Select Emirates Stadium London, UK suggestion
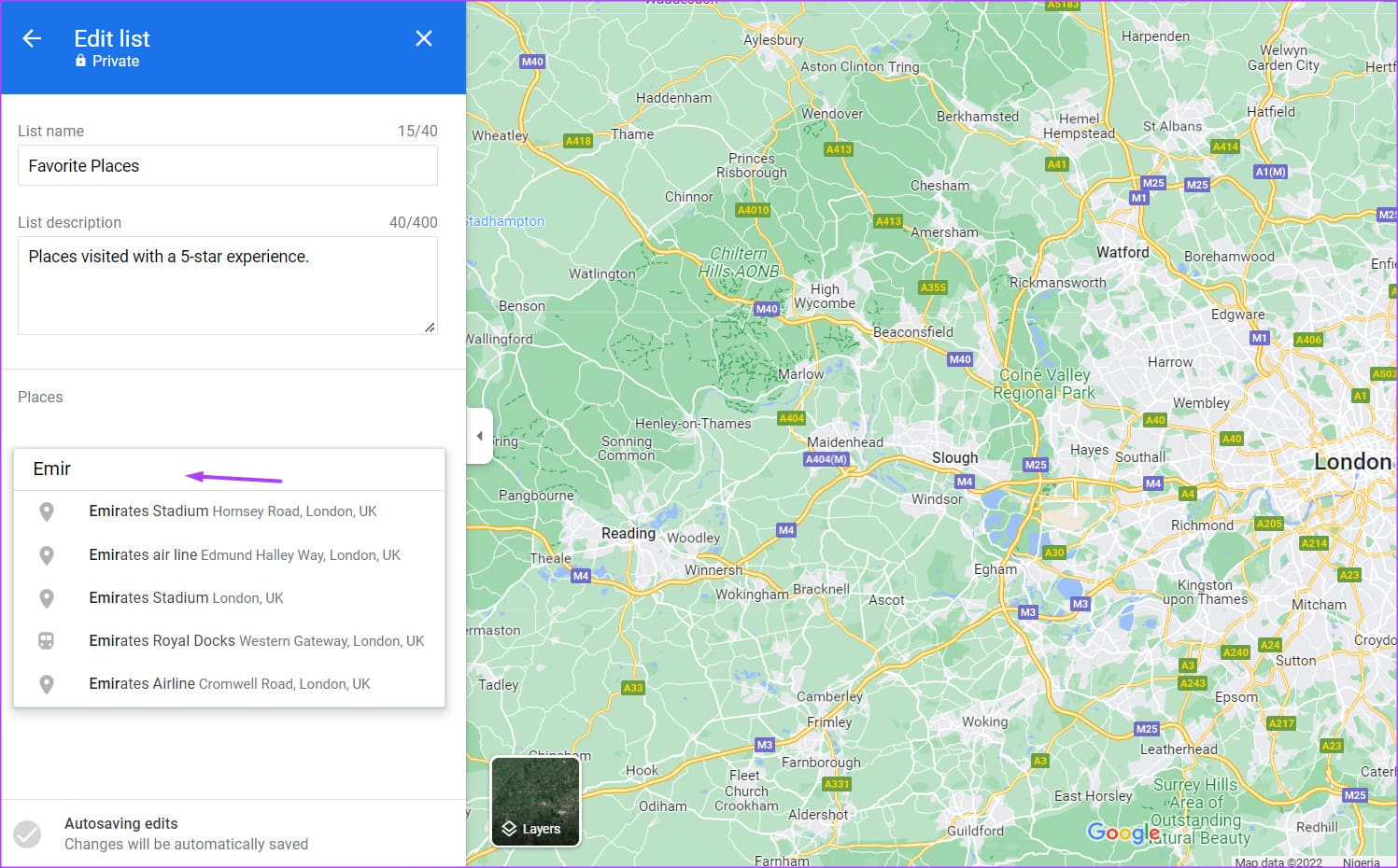Viewport: 1398px width, 868px height. pos(229,597)
